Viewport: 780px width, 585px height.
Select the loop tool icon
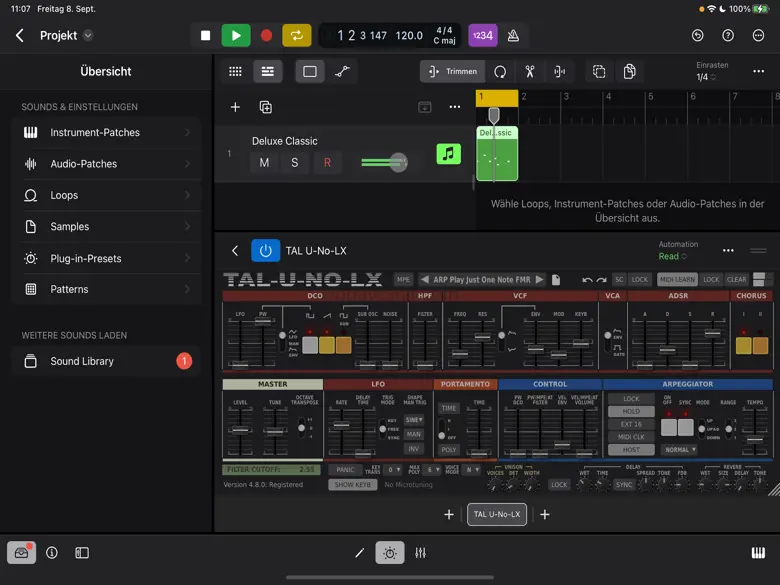click(x=500, y=72)
